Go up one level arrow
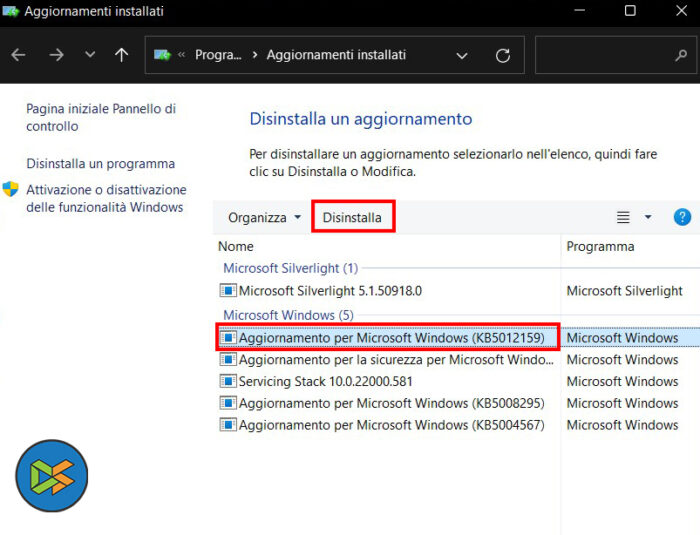Viewport: 700px width, 535px height. [121, 55]
